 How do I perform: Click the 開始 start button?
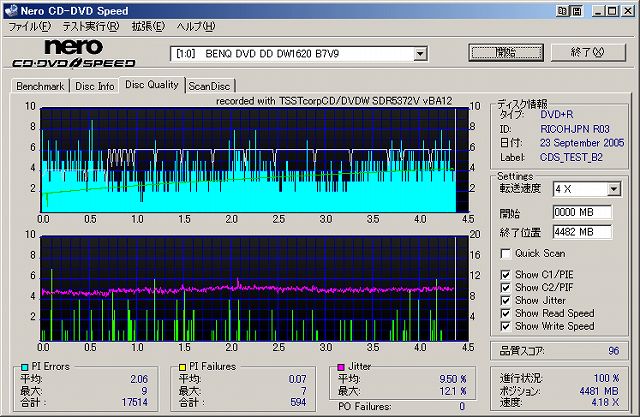(x=506, y=53)
